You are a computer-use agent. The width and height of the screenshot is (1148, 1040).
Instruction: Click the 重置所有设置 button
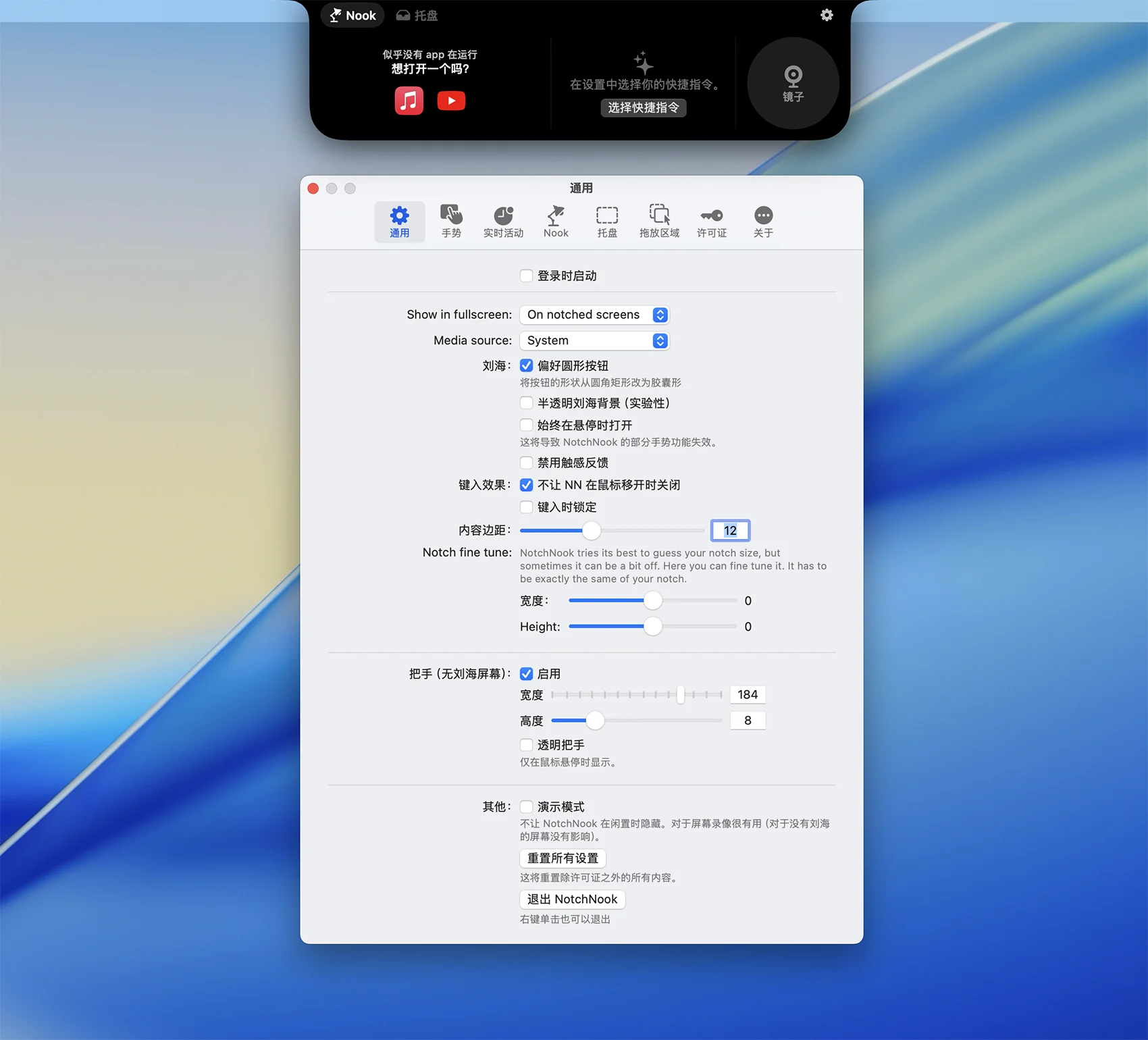point(563,858)
